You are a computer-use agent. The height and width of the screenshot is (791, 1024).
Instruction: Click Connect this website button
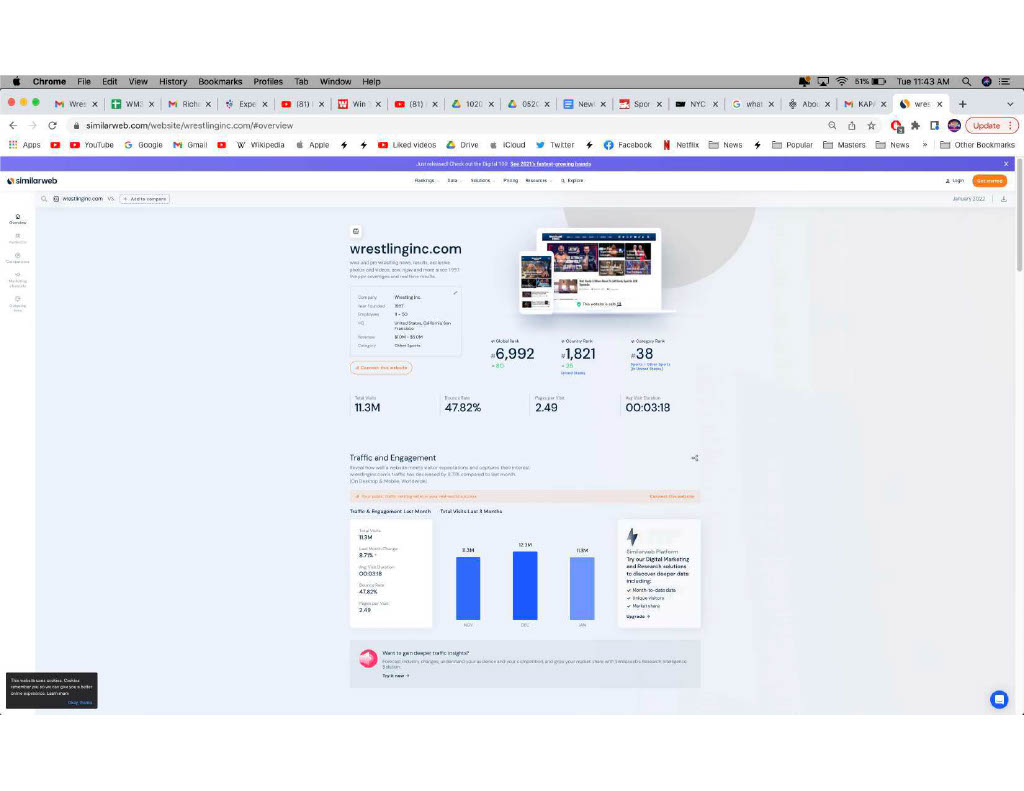381,368
